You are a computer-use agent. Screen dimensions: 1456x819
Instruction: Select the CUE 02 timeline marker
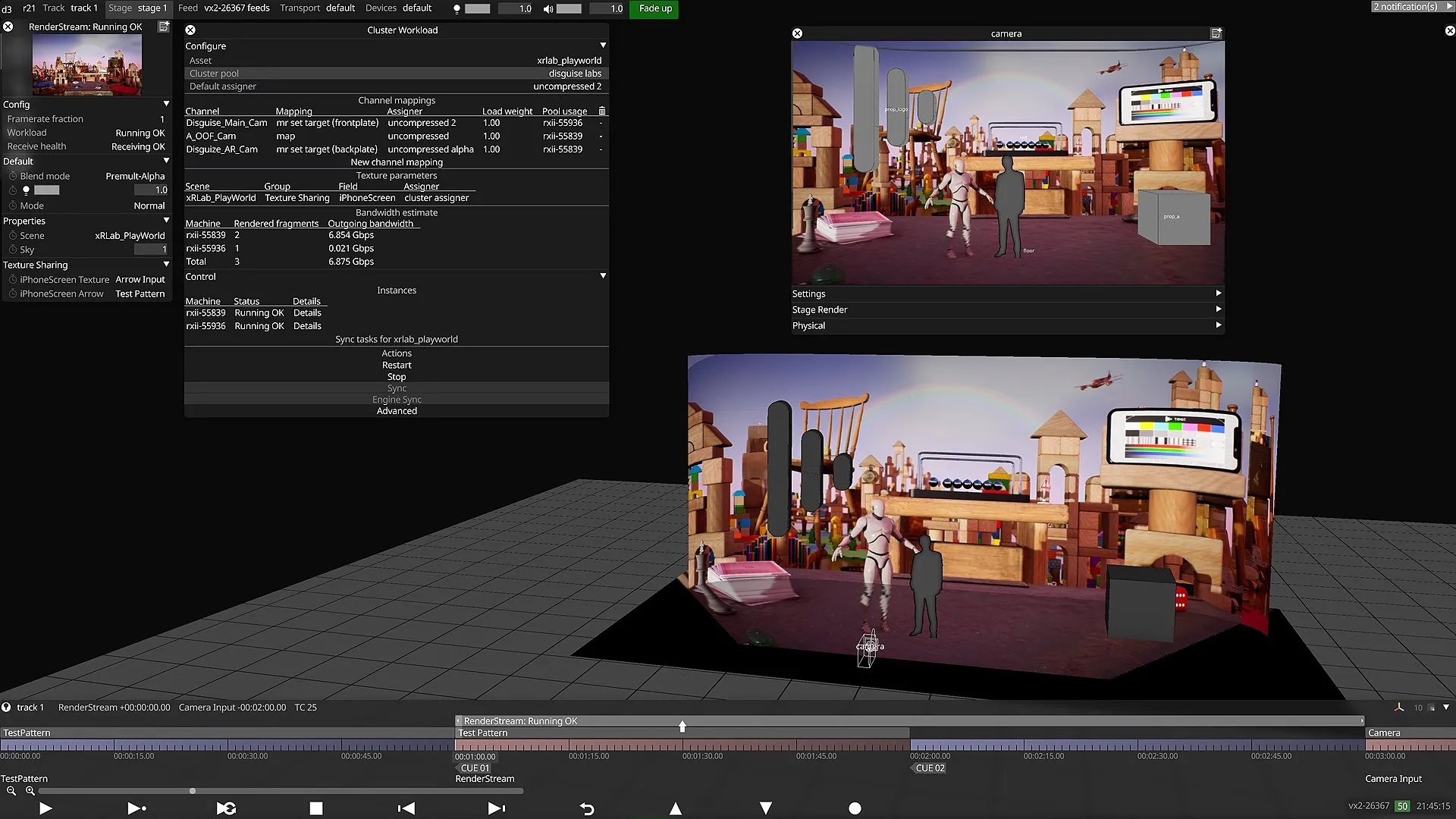[x=928, y=768]
